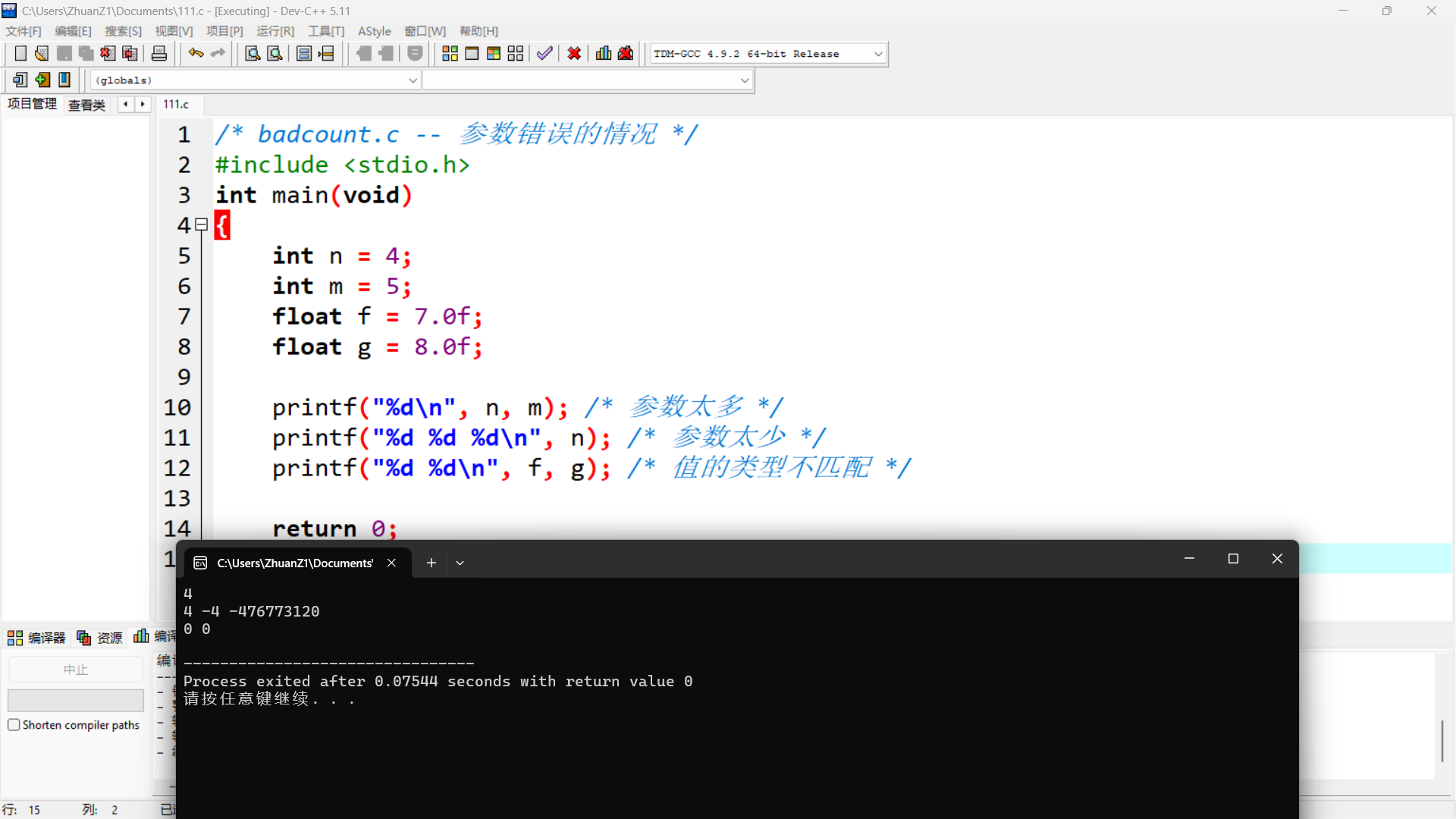This screenshot has width=1456, height=819.
Task: Enable Shorten compiler paths checkbox
Action: click(14, 725)
